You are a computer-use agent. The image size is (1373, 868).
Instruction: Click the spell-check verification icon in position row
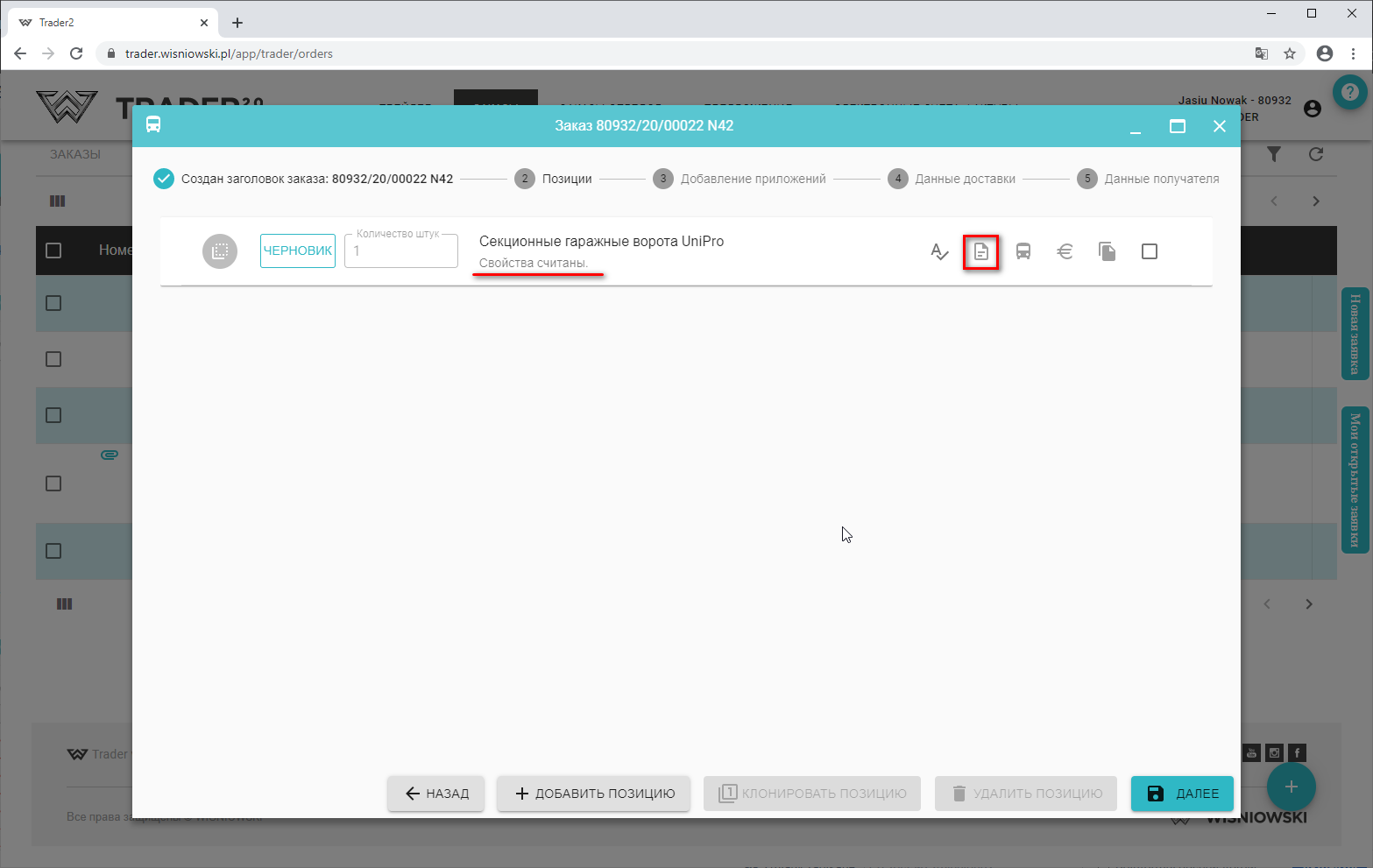pyautogui.click(x=939, y=252)
